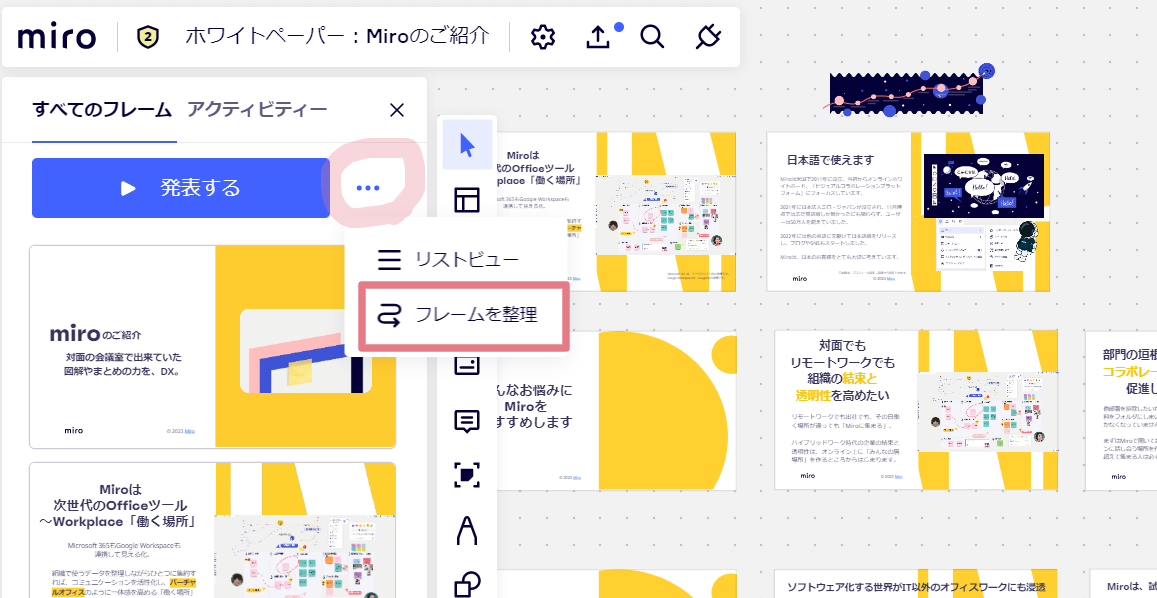1157x598 pixels.
Task: Click the 発表する present button
Action: 181,188
